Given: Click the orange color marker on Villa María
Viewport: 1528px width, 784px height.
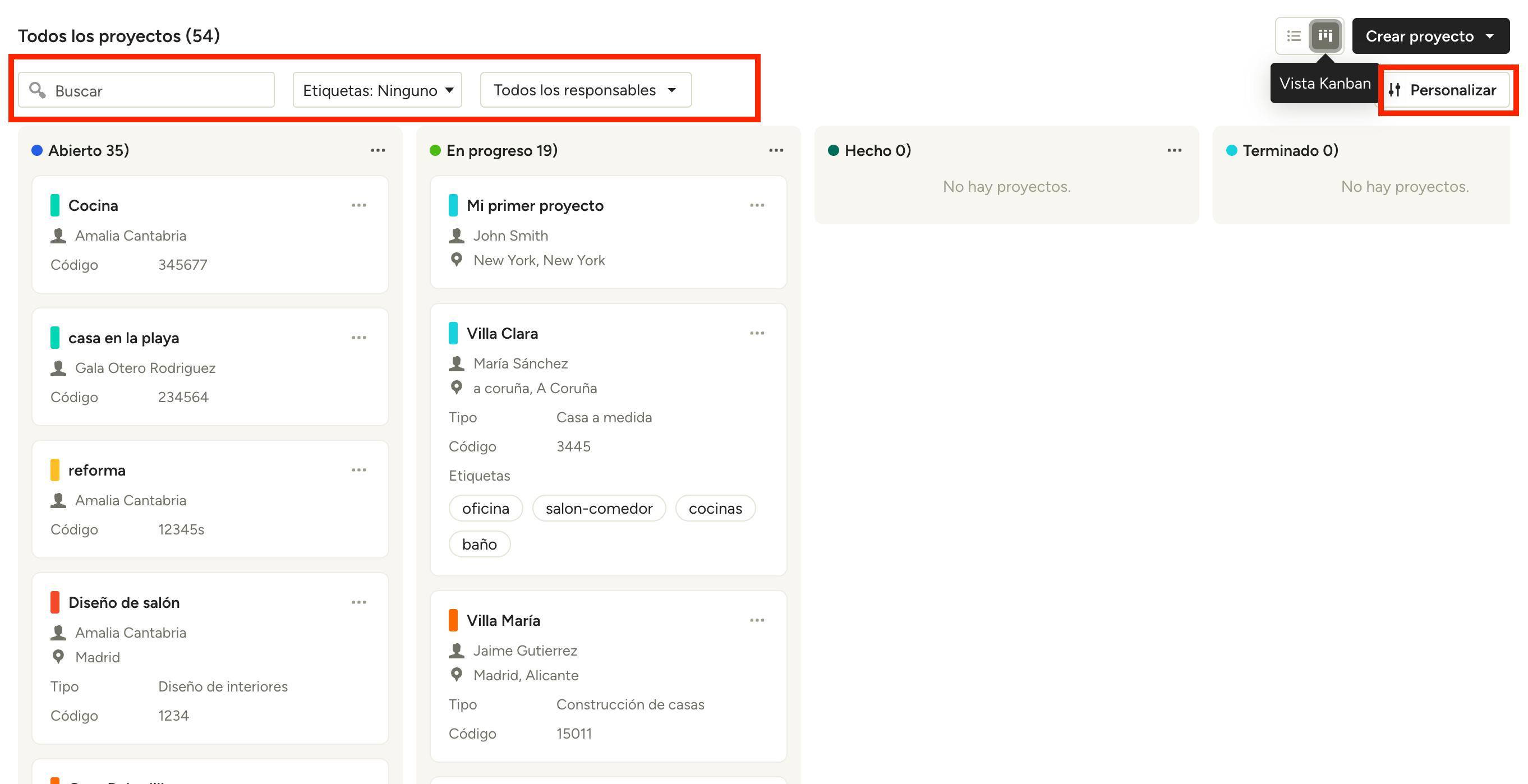Looking at the screenshot, I should pos(453,620).
